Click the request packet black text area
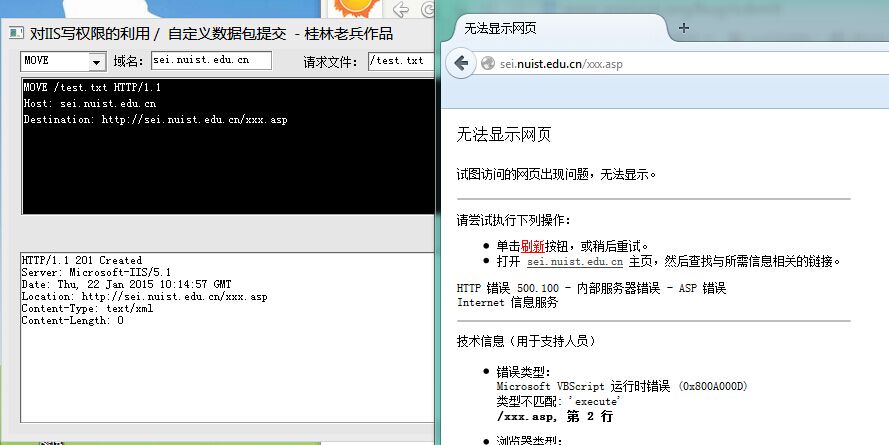 click(228, 146)
